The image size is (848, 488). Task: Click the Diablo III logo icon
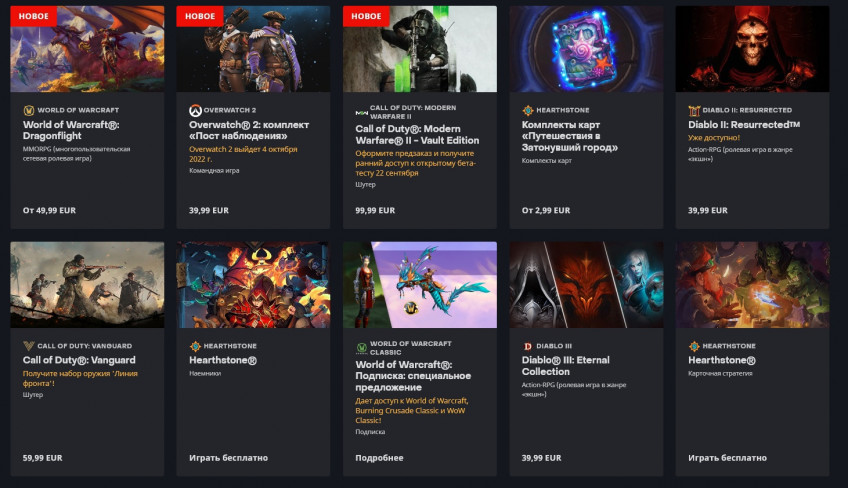[527, 346]
